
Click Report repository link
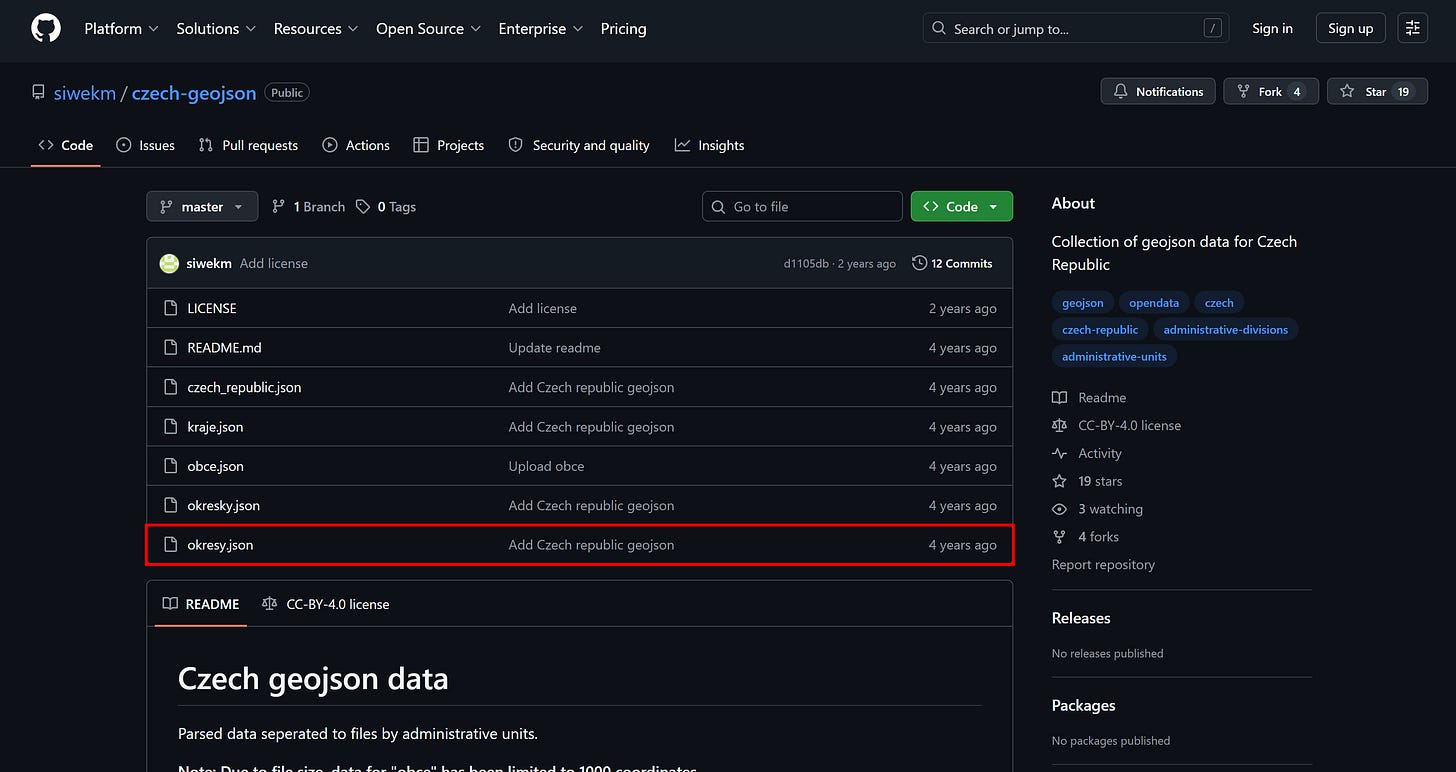pyautogui.click(x=1103, y=565)
